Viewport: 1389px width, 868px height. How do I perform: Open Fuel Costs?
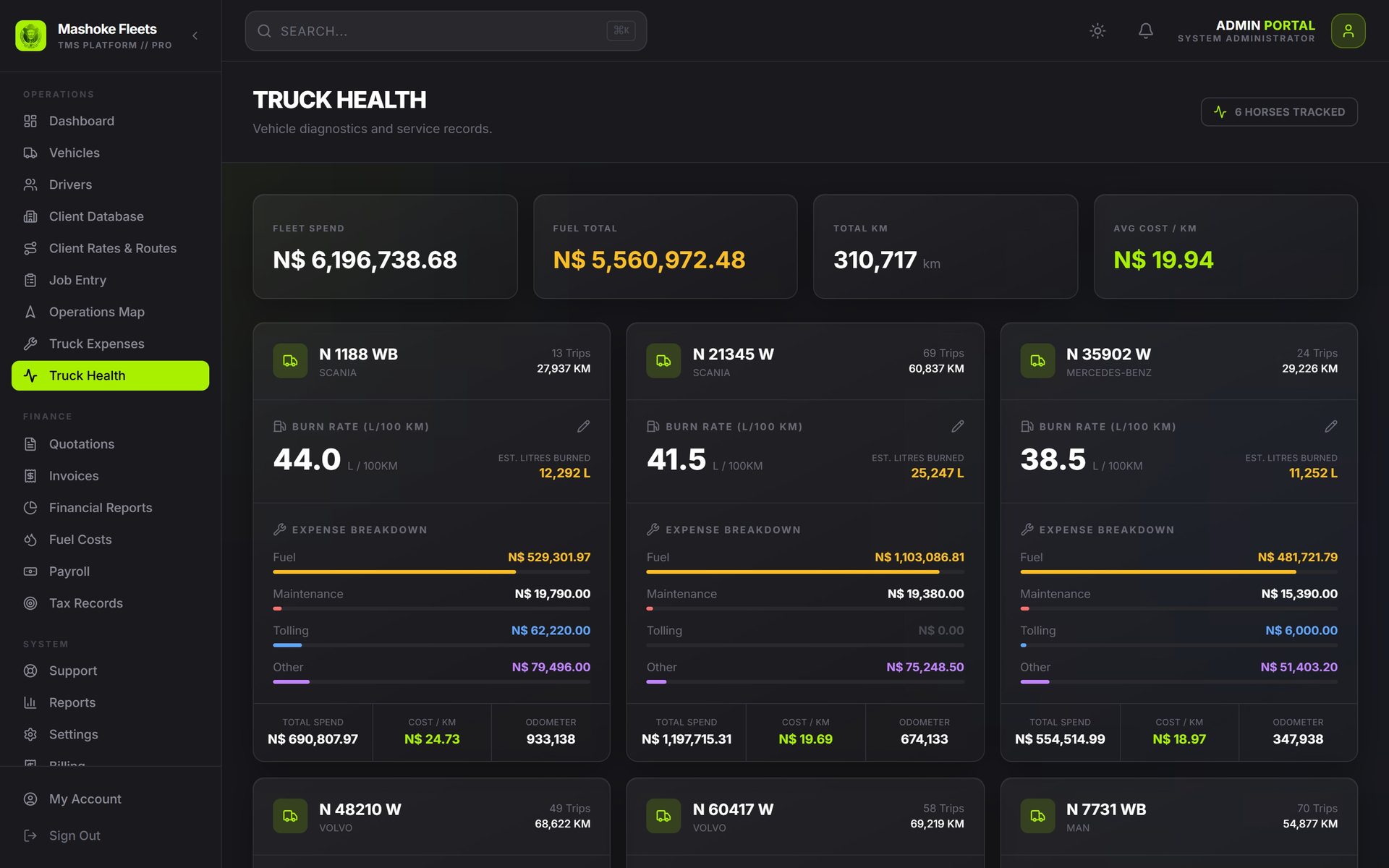pyautogui.click(x=111, y=540)
